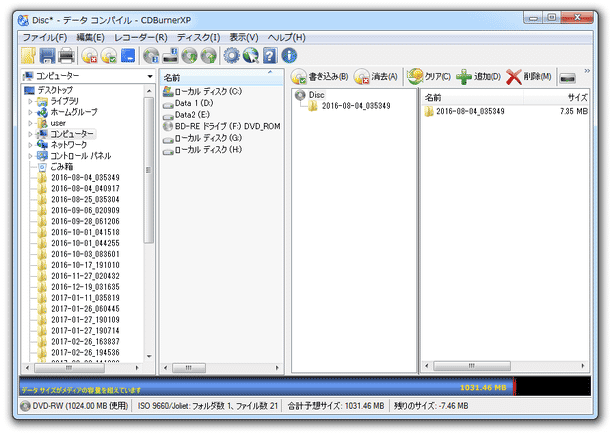
Task: Expand the ネットワーク tree node
Action: 30,145
